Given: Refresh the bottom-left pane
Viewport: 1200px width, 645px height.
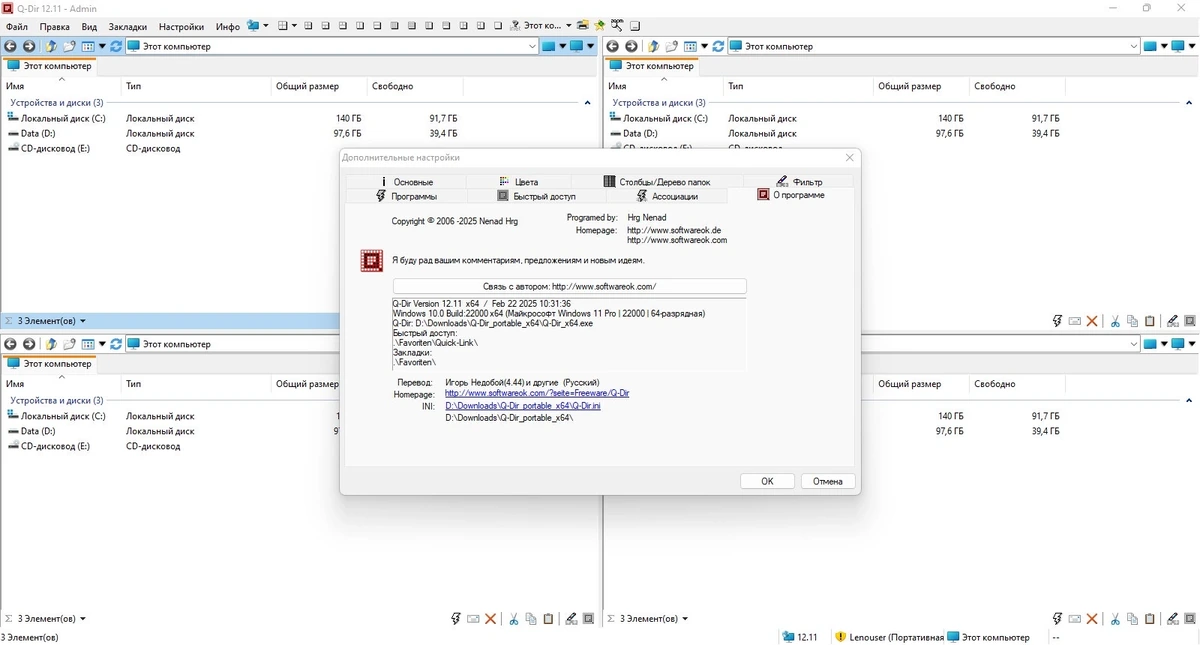Looking at the screenshot, I should [x=116, y=344].
